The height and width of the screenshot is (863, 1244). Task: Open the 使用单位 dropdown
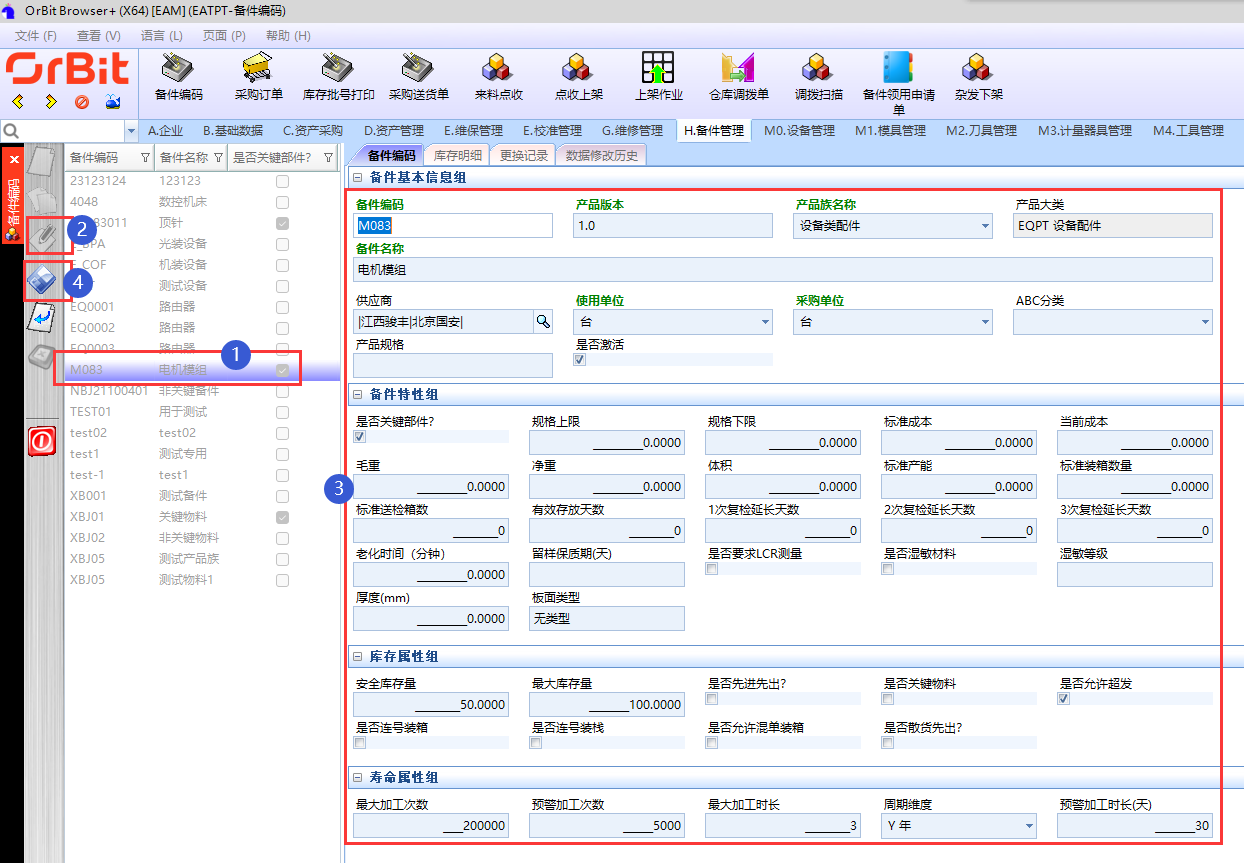765,322
